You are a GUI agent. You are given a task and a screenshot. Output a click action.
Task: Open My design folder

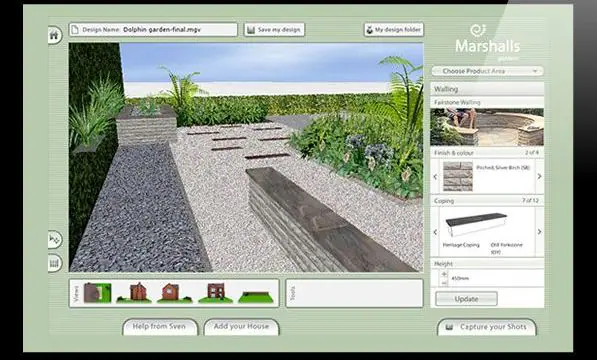point(394,30)
